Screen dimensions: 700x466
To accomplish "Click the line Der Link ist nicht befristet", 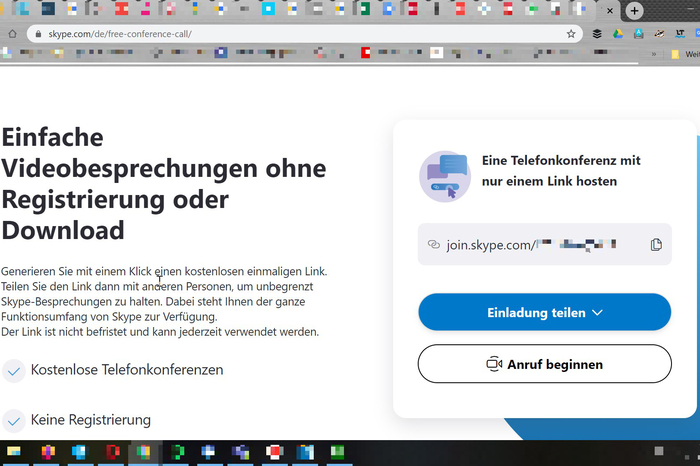I will tap(160, 332).
